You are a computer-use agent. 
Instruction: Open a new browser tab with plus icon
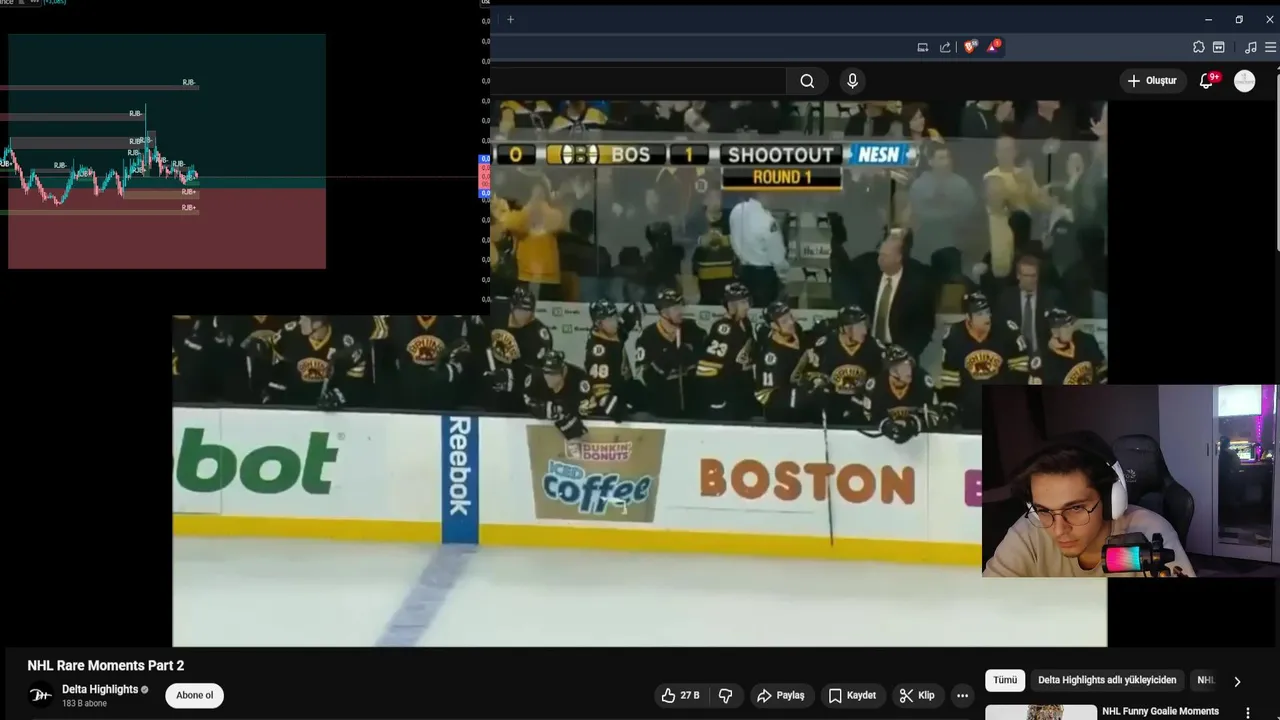[x=510, y=19]
